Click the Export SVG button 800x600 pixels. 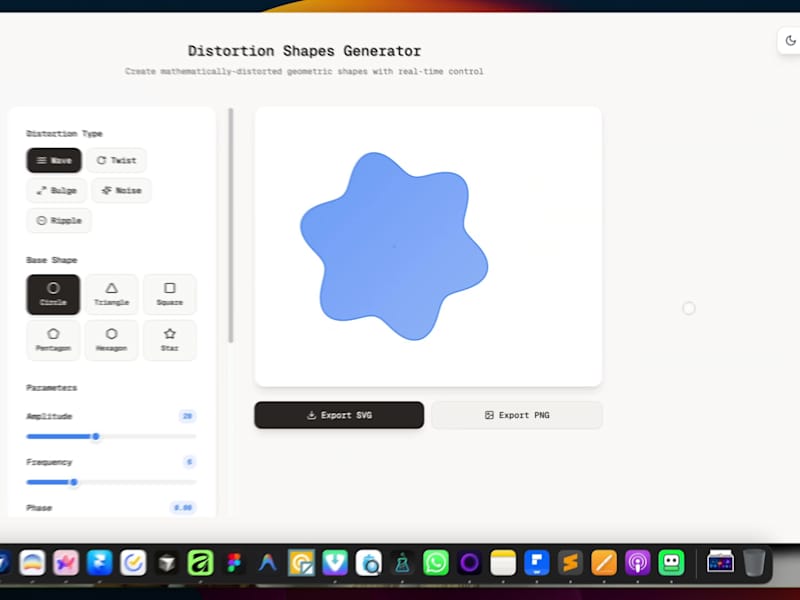tap(339, 415)
